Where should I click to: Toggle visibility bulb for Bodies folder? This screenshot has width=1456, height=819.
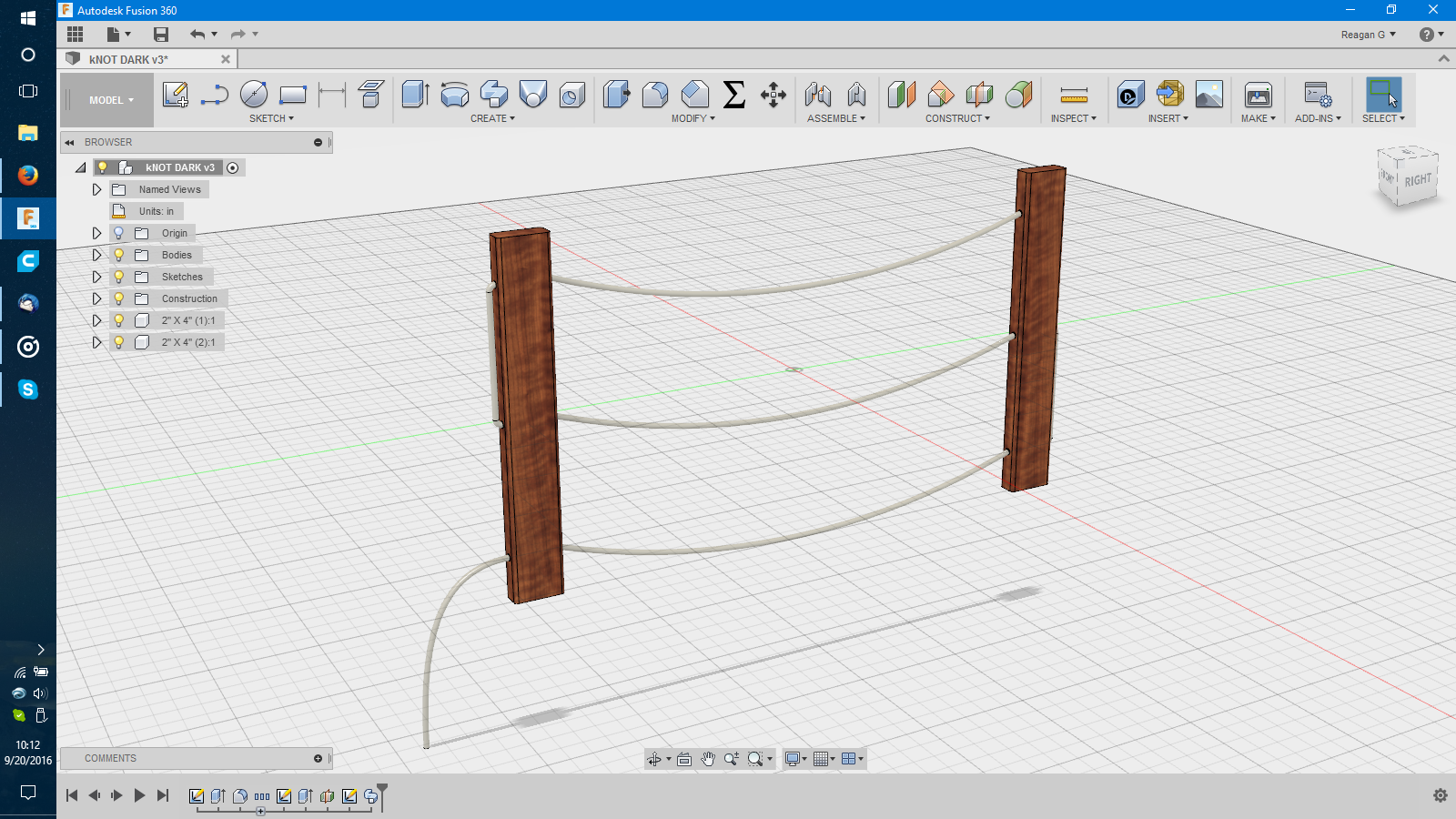118,255
